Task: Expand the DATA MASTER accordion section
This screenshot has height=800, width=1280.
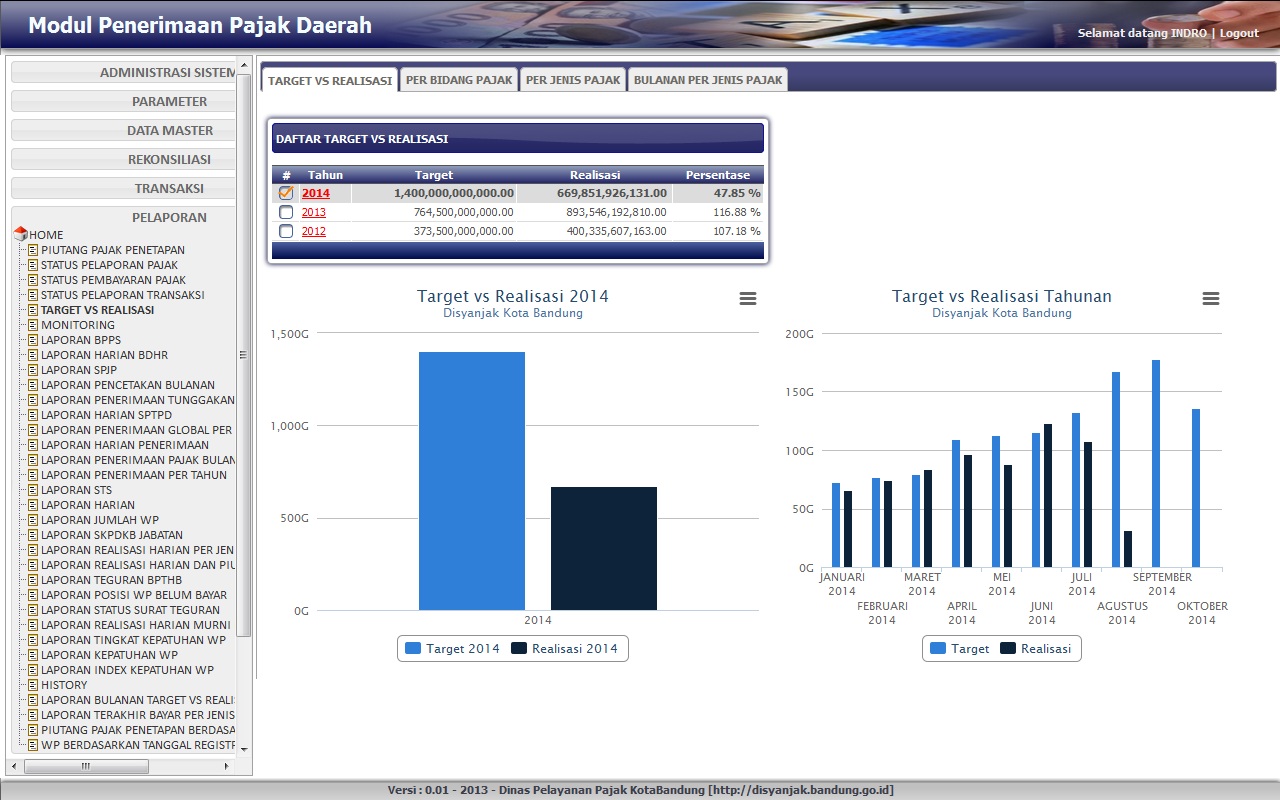Action: [x=124, y=130]
